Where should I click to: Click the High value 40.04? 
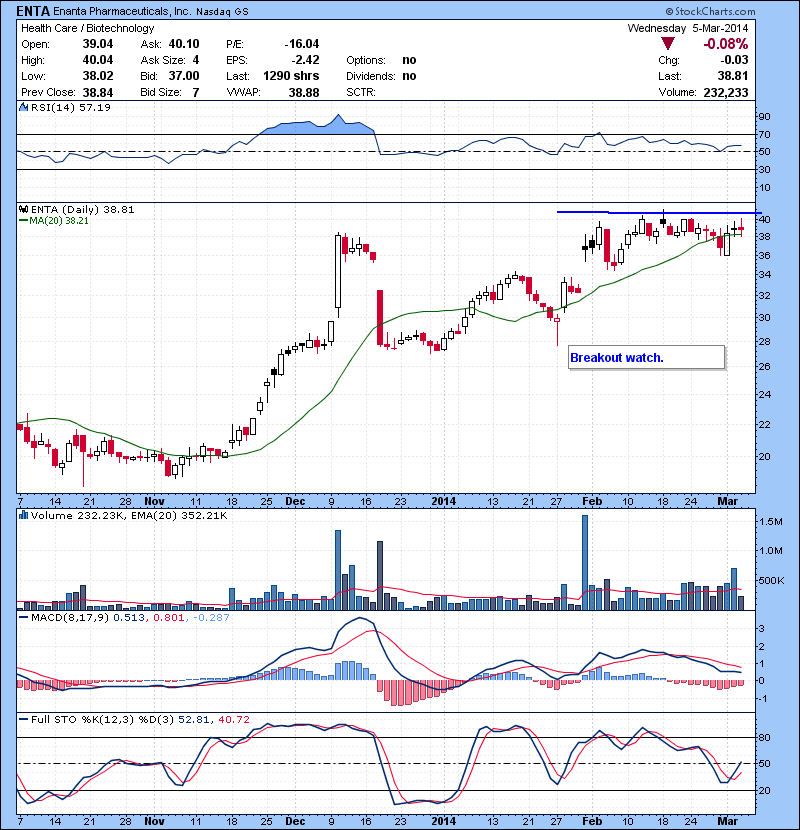98,60
